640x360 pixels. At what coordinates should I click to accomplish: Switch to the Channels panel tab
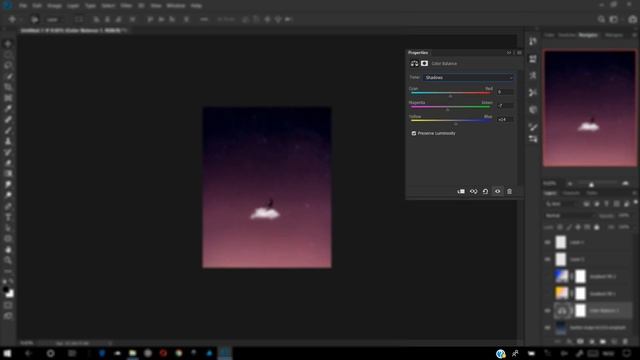coord(571,193)
